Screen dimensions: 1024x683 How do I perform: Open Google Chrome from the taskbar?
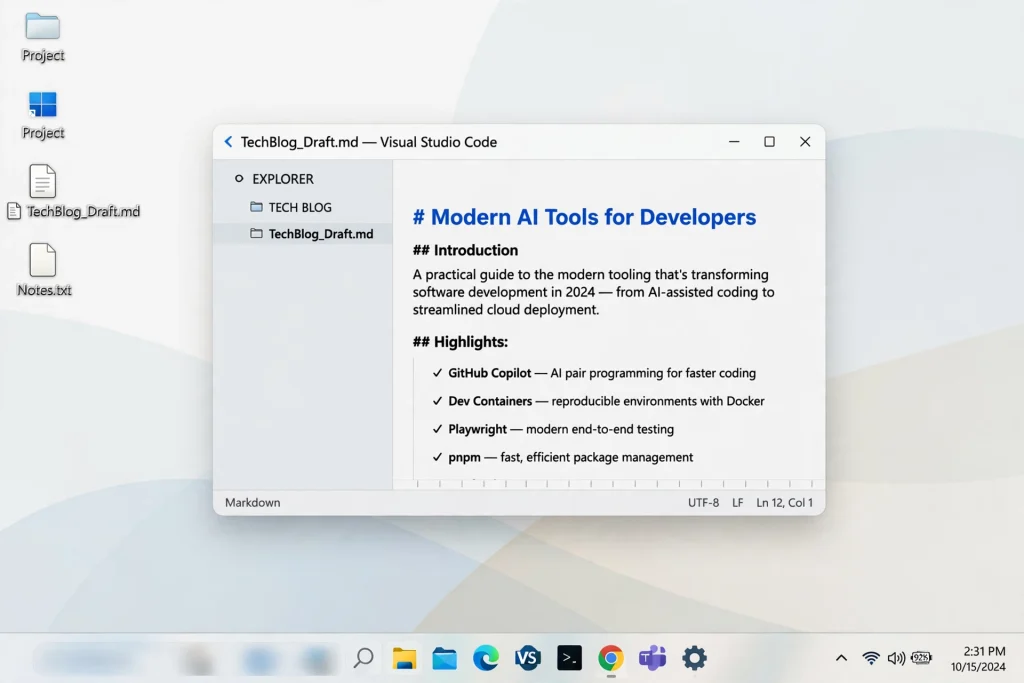point(611,658)
